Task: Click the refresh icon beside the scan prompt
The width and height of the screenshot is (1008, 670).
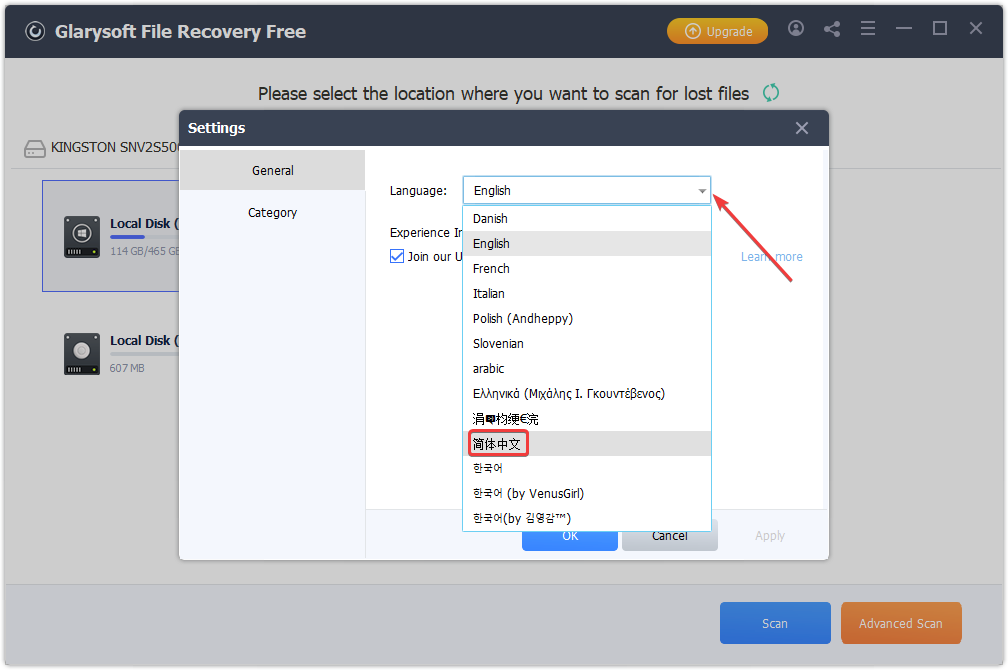Action: 770,92
